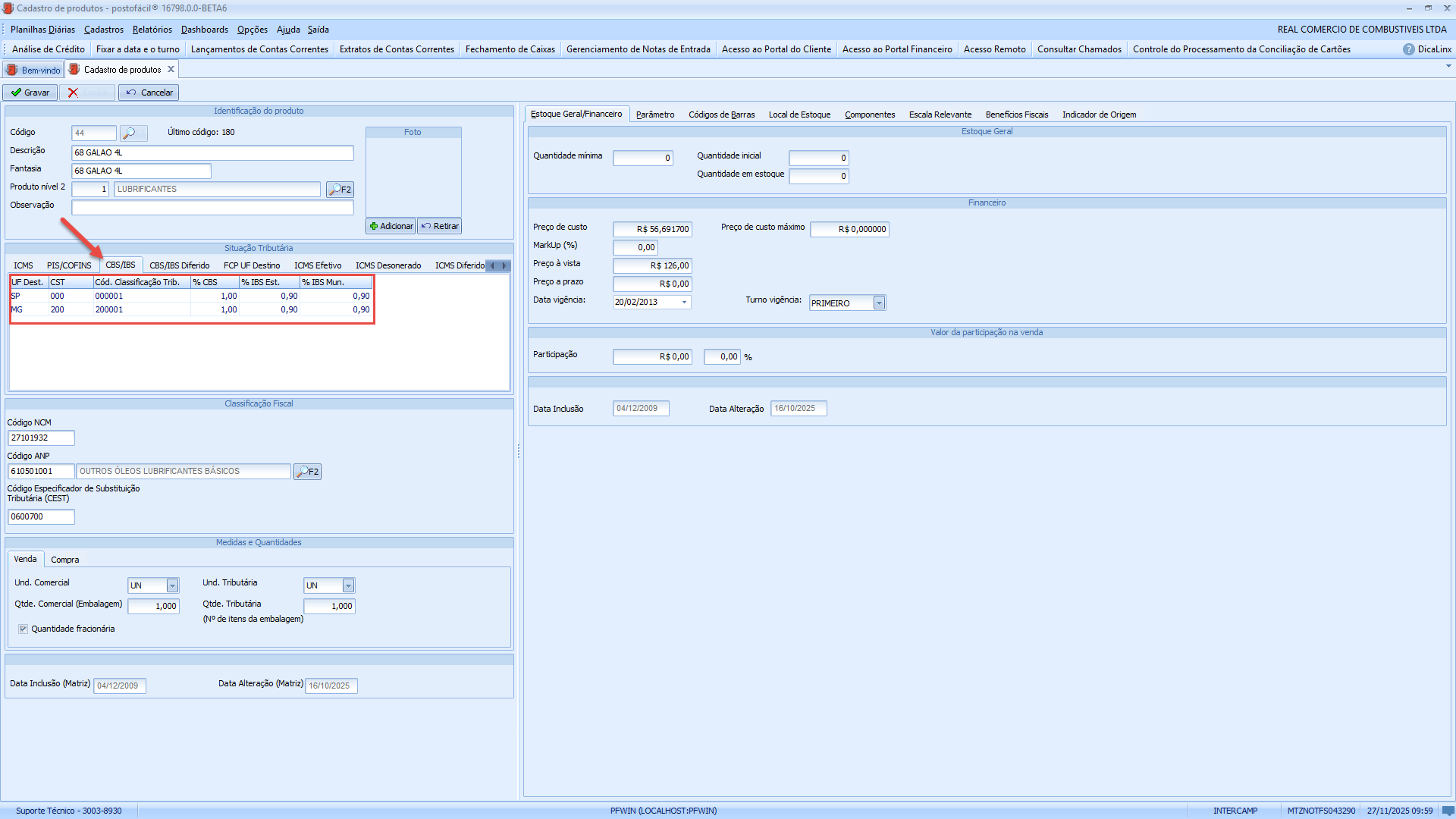Screen dimensions: 1456x819
Task: Click Retirar photo button
Action: [x=440, y=226]
